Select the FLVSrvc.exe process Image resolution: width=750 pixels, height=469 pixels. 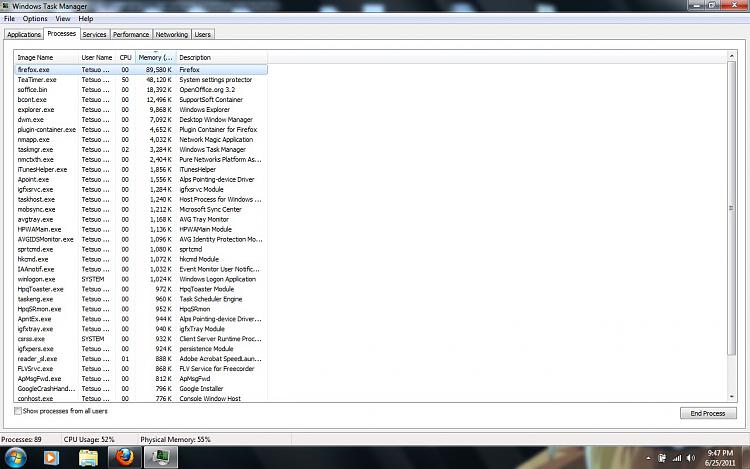[141, 369]
